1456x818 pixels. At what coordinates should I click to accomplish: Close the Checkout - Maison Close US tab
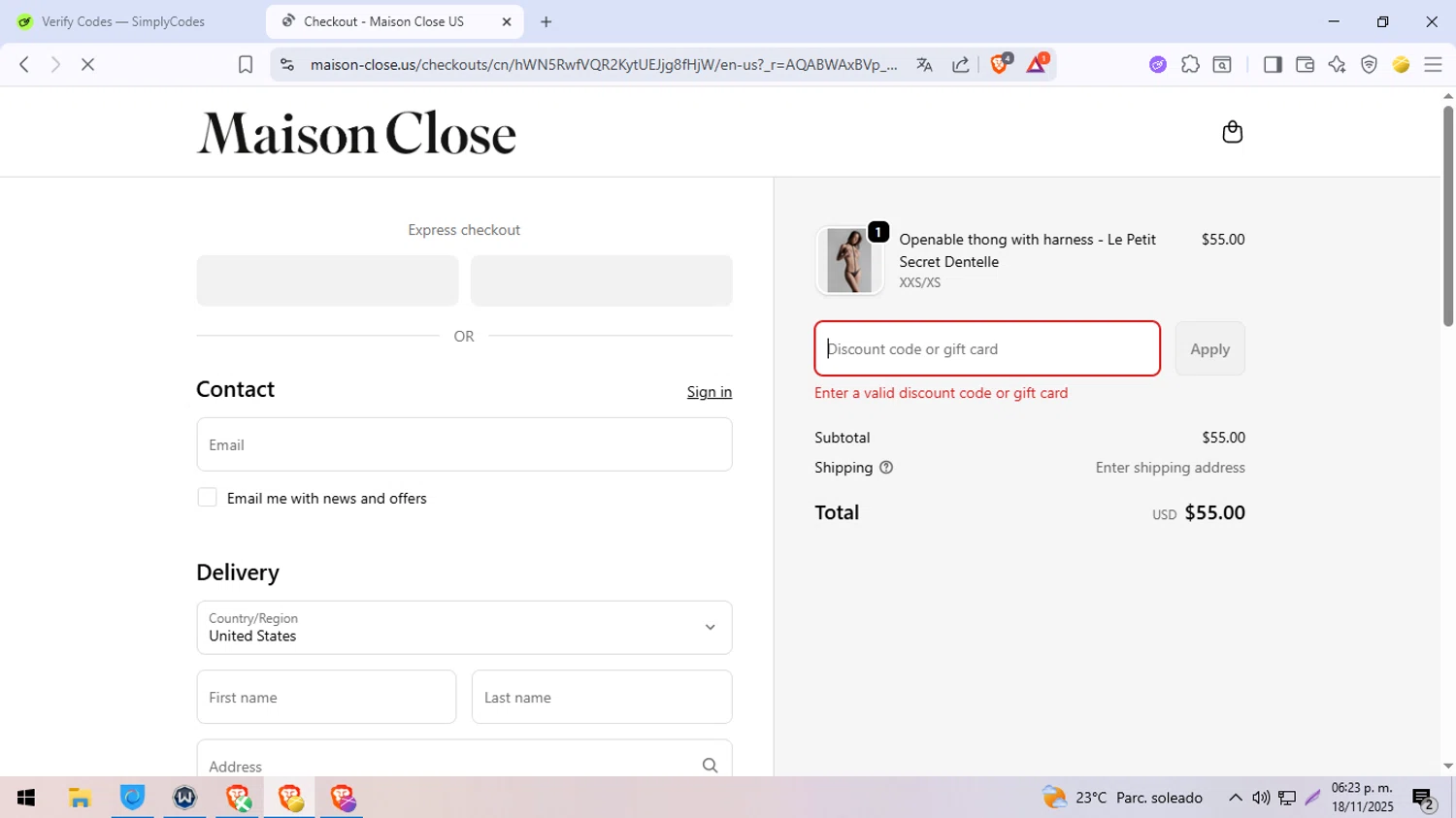[x=507, y=21]
